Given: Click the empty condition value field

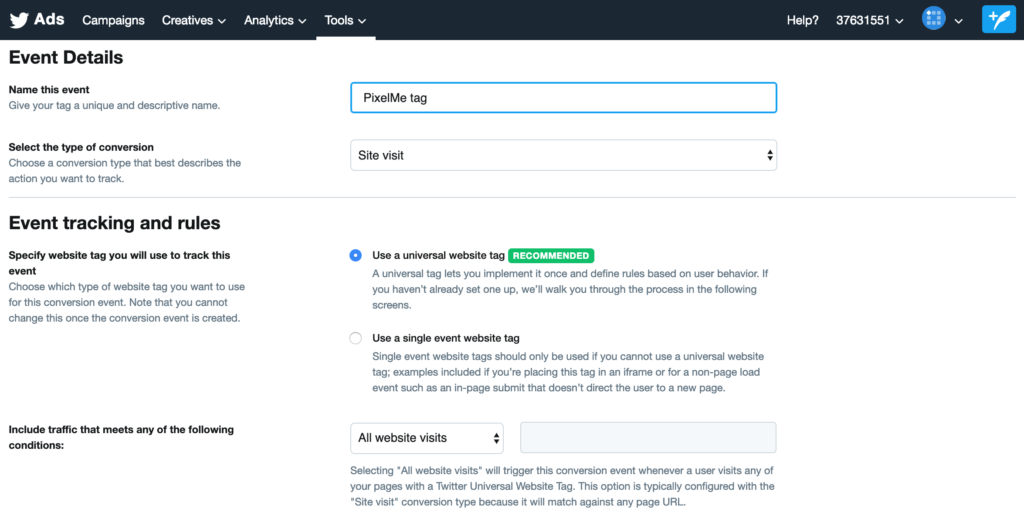Looking at the screenshot, I should pyautogui.click(x=648, y=438).
